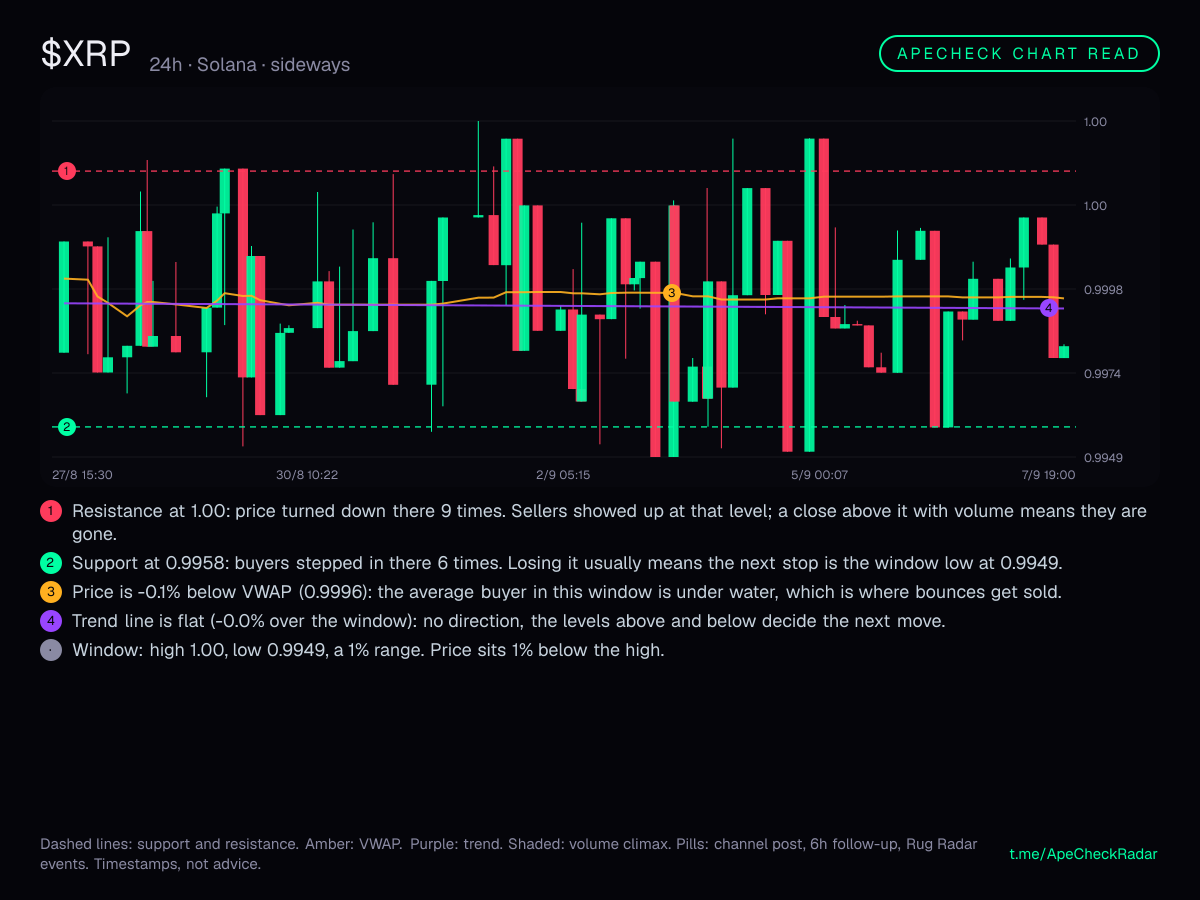This screenshot has height=900, width=1200.
Task: Click the green legend badge 2 beside Support text
Action: coord(51,562)
